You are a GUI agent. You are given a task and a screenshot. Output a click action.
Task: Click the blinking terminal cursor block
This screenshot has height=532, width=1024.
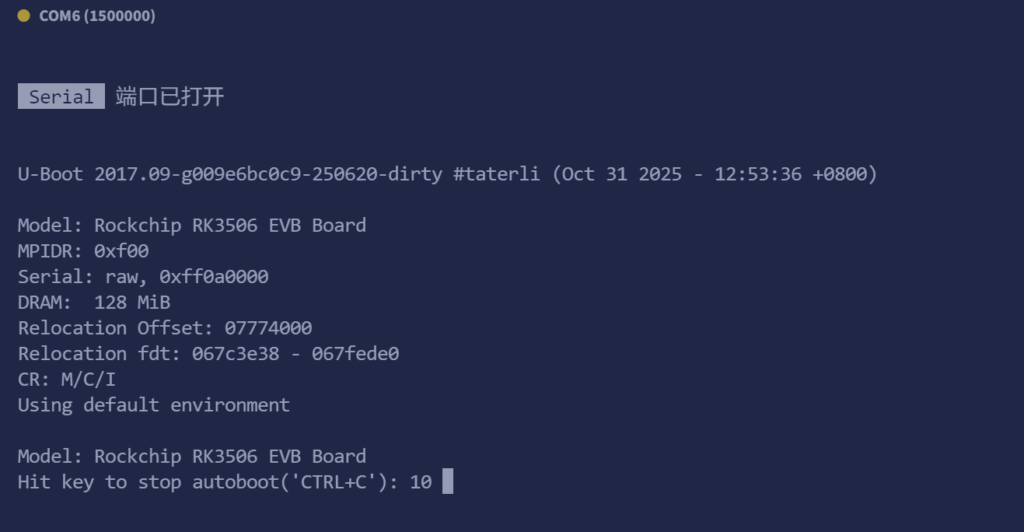(x=448, y=482)
